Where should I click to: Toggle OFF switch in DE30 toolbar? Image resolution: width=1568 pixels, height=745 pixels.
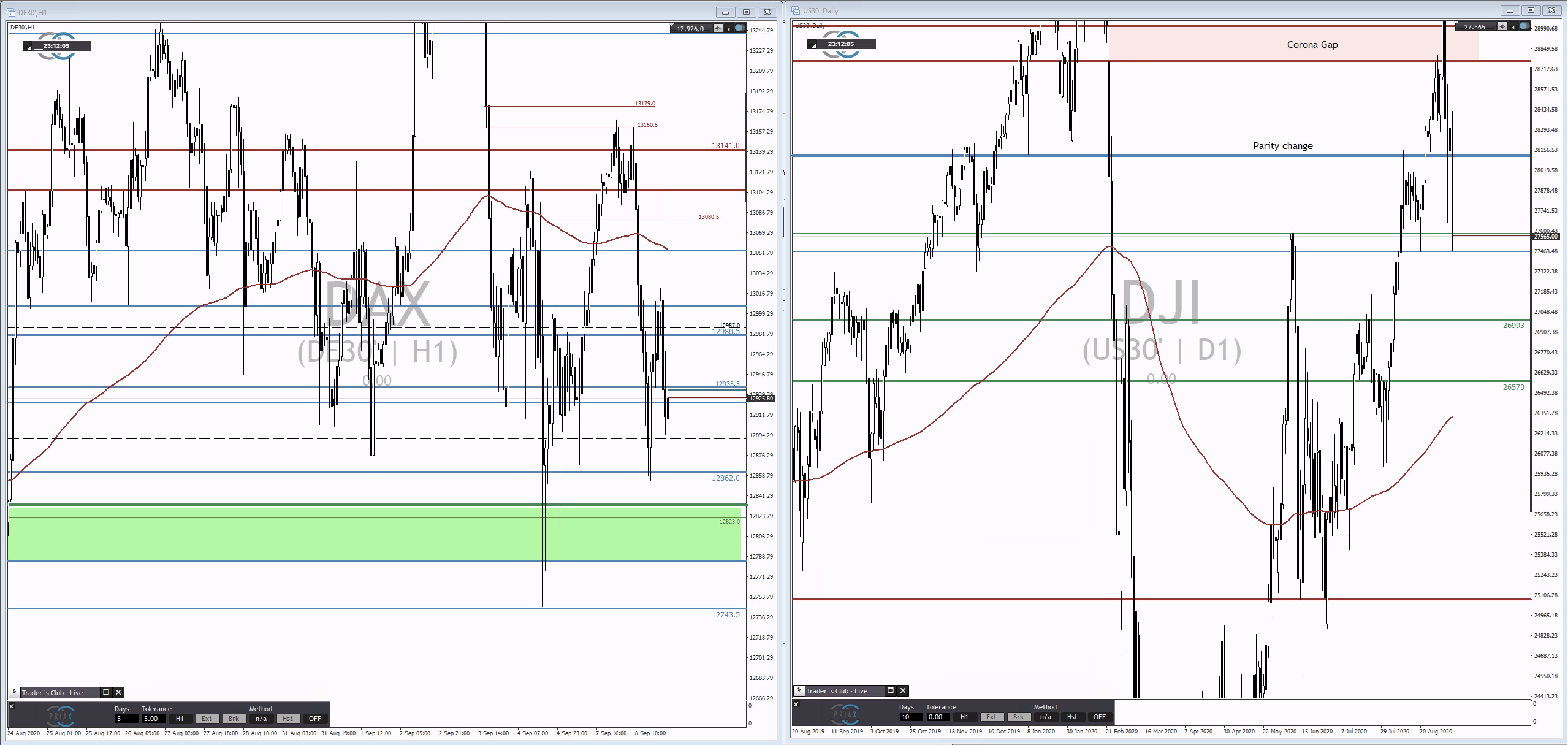(315, 719)
